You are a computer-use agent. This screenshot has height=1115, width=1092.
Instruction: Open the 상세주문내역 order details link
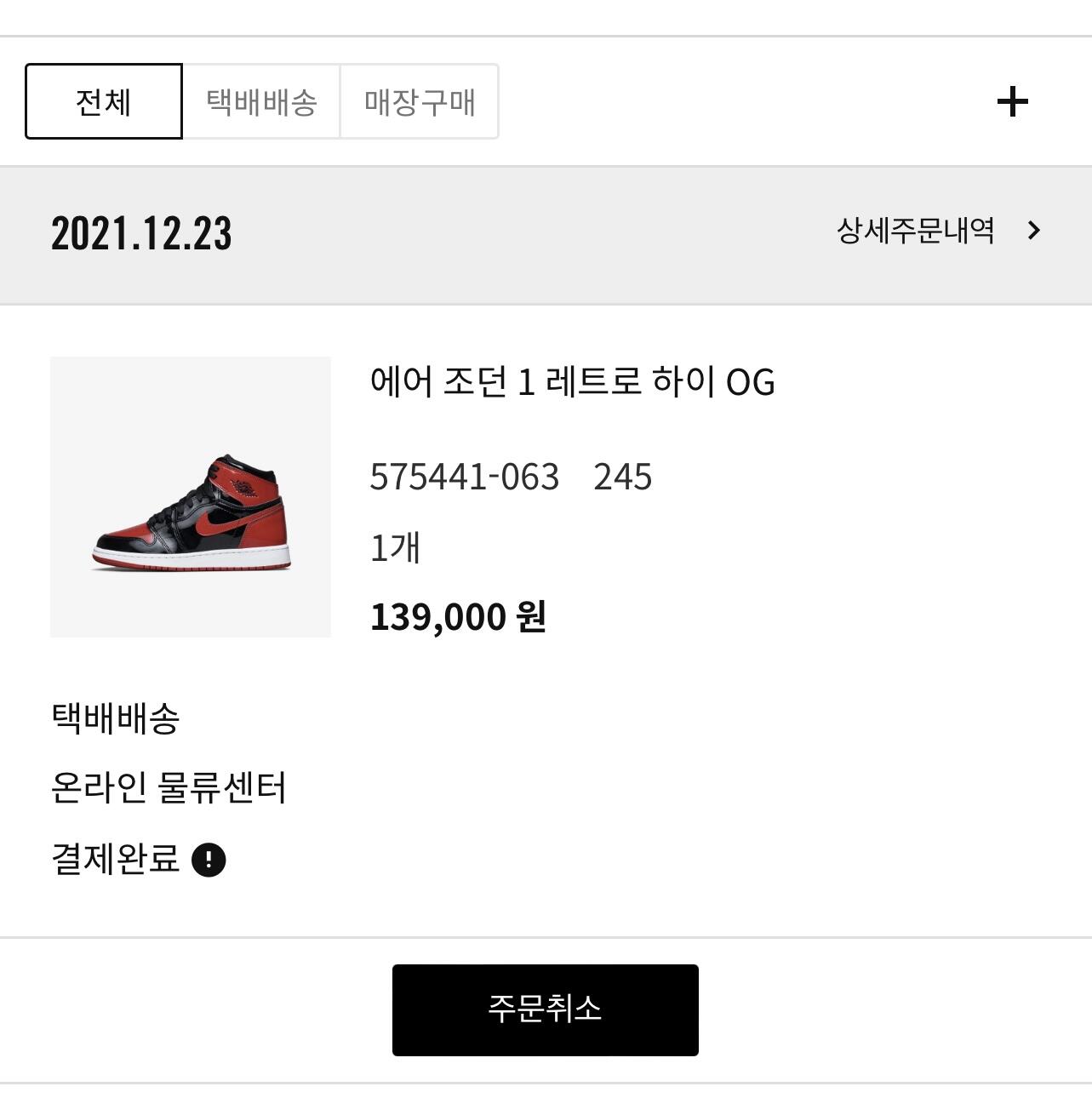[x=915, y=231]
